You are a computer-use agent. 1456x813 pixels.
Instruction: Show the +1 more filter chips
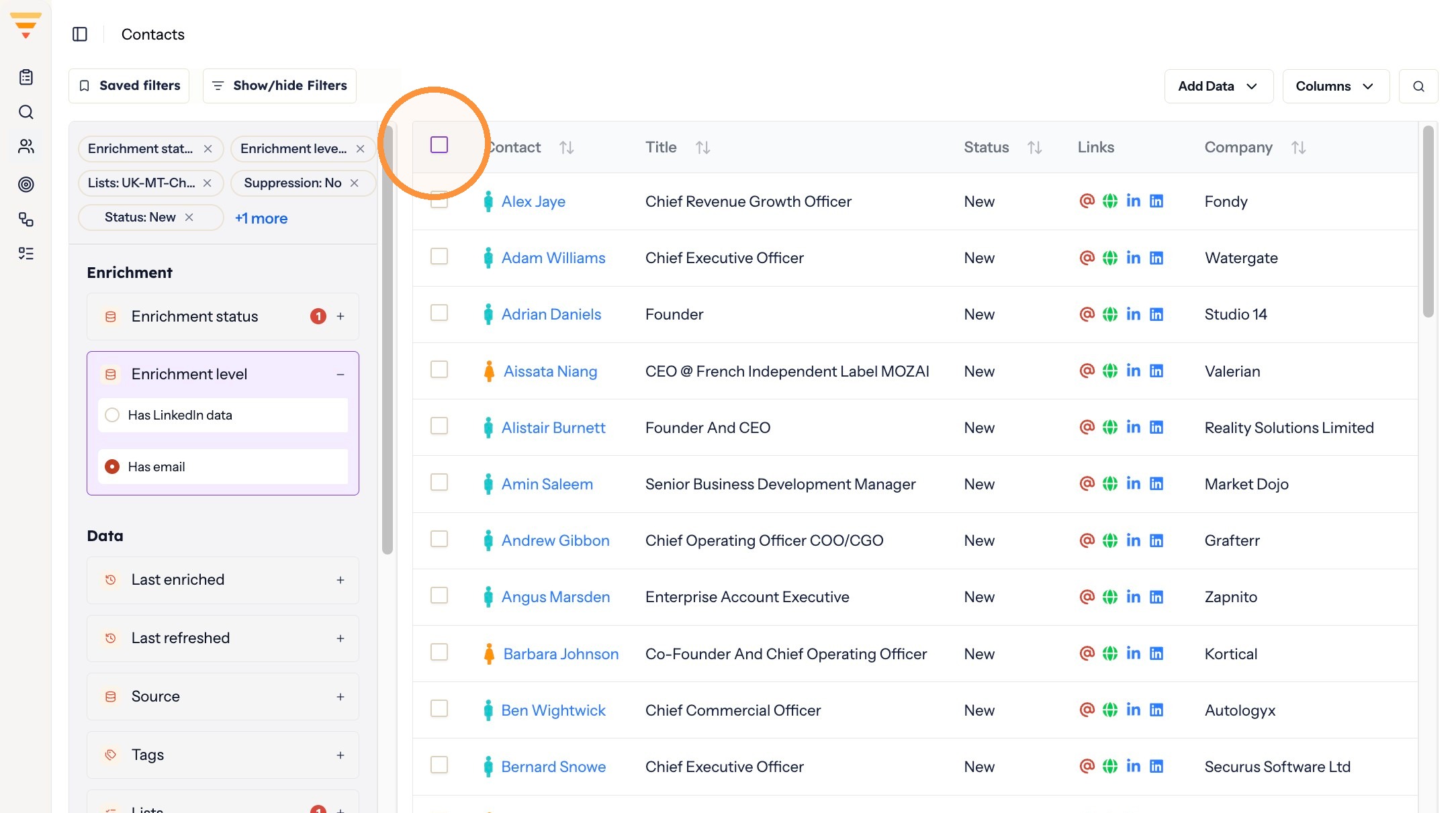pyautogui.click(x=261, y=218)
